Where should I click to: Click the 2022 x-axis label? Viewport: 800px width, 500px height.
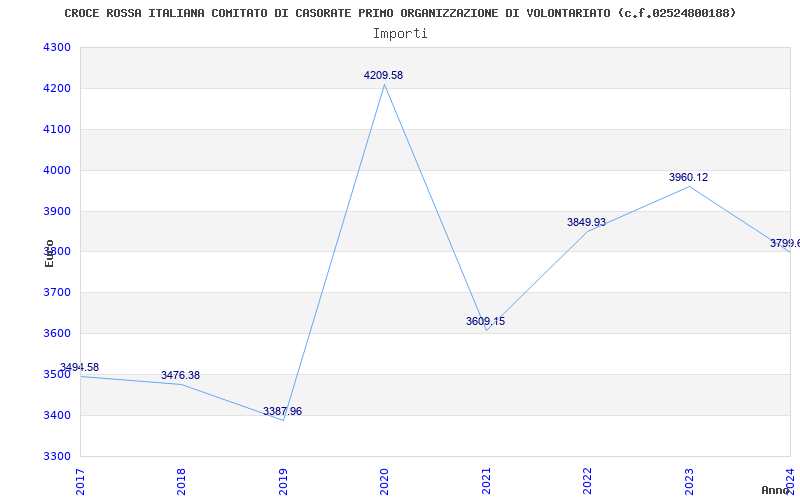[587, 482]
